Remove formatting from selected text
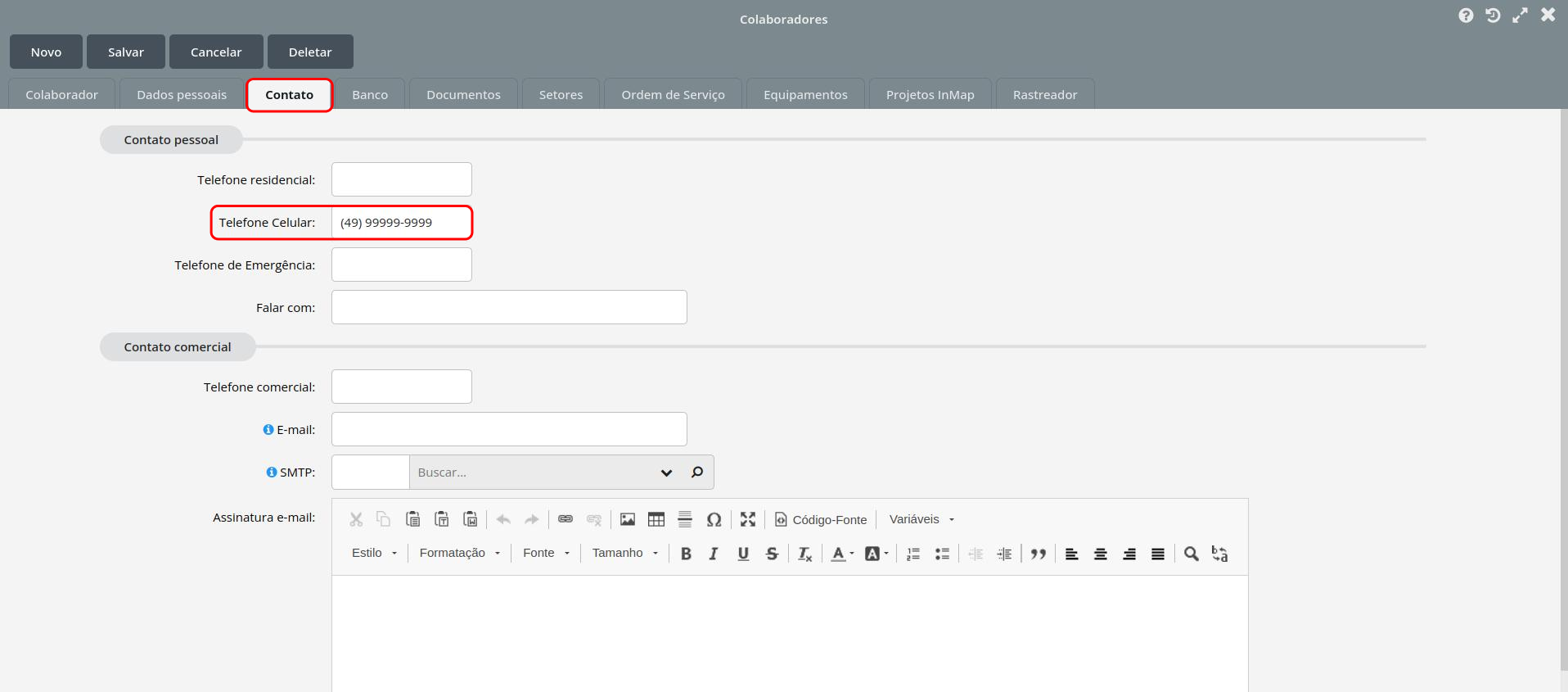 tap(805, 554)
